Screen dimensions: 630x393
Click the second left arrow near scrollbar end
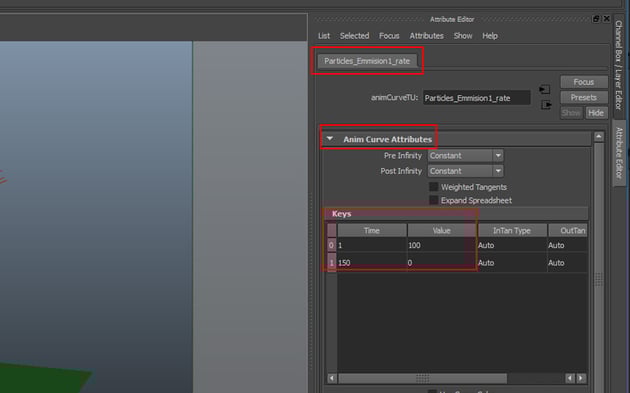tap(570, 378)
